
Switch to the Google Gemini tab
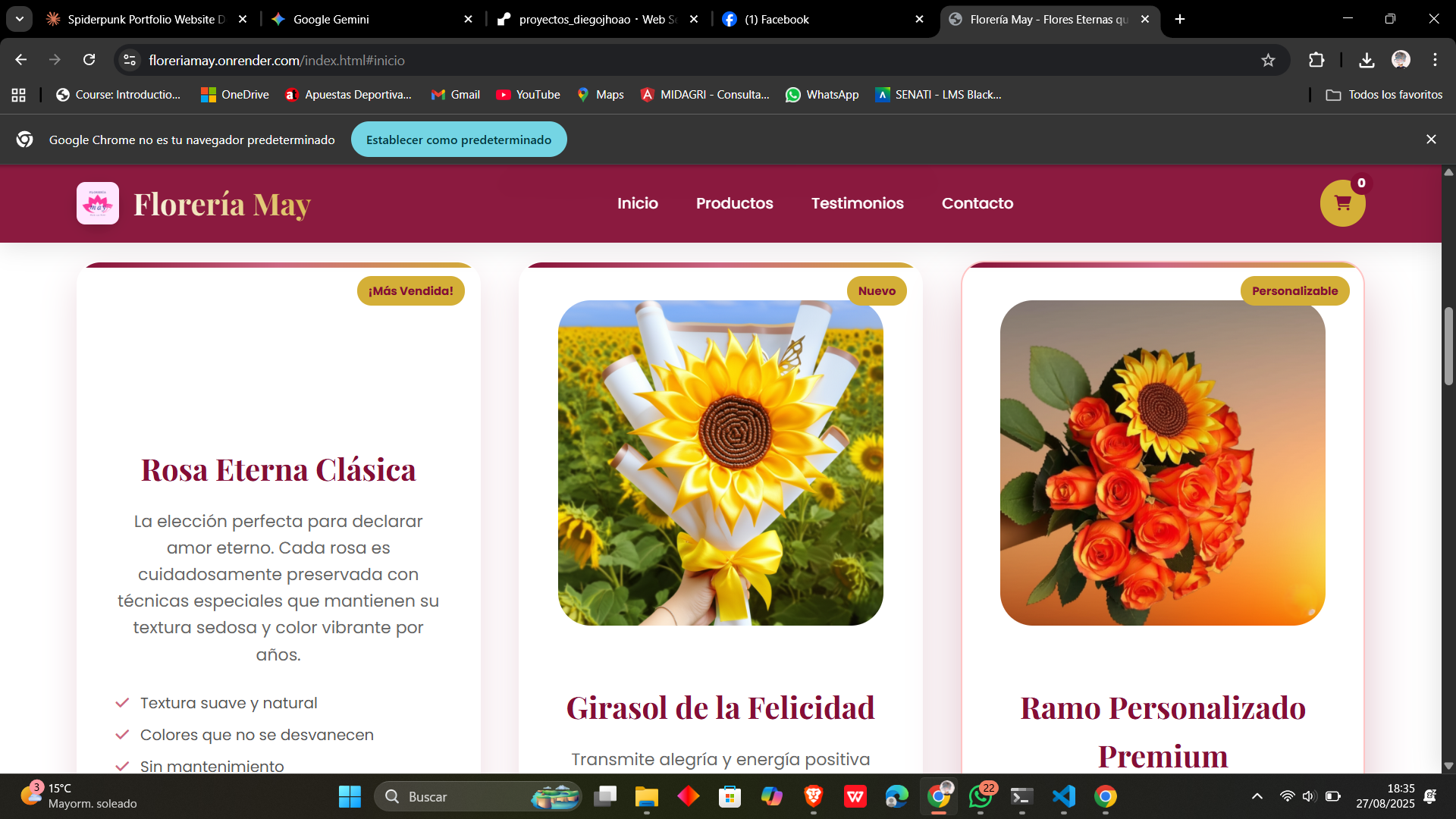coord(331,19)
